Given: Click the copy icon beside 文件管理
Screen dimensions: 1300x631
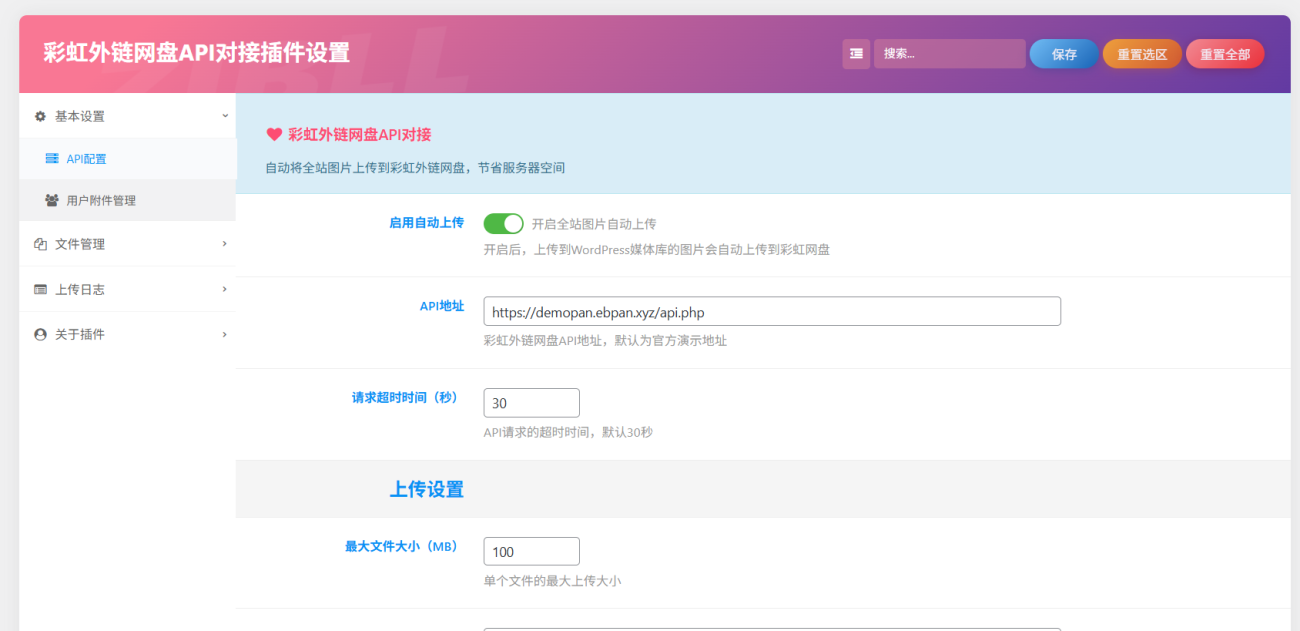Looking at the screenshot, I should [x=39, y=244].
